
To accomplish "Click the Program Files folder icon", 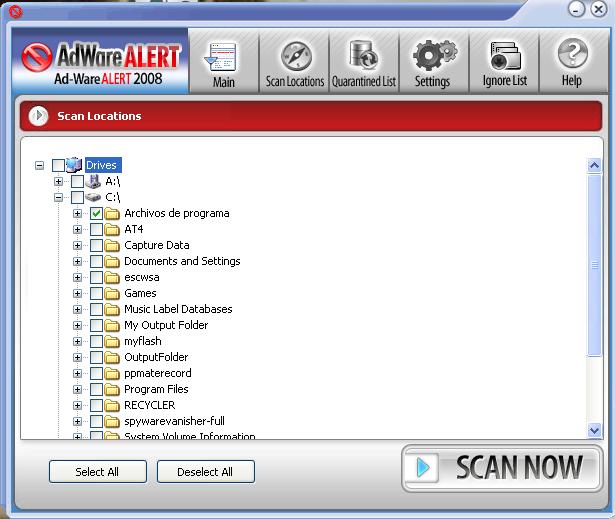I will tap(112, 390).
